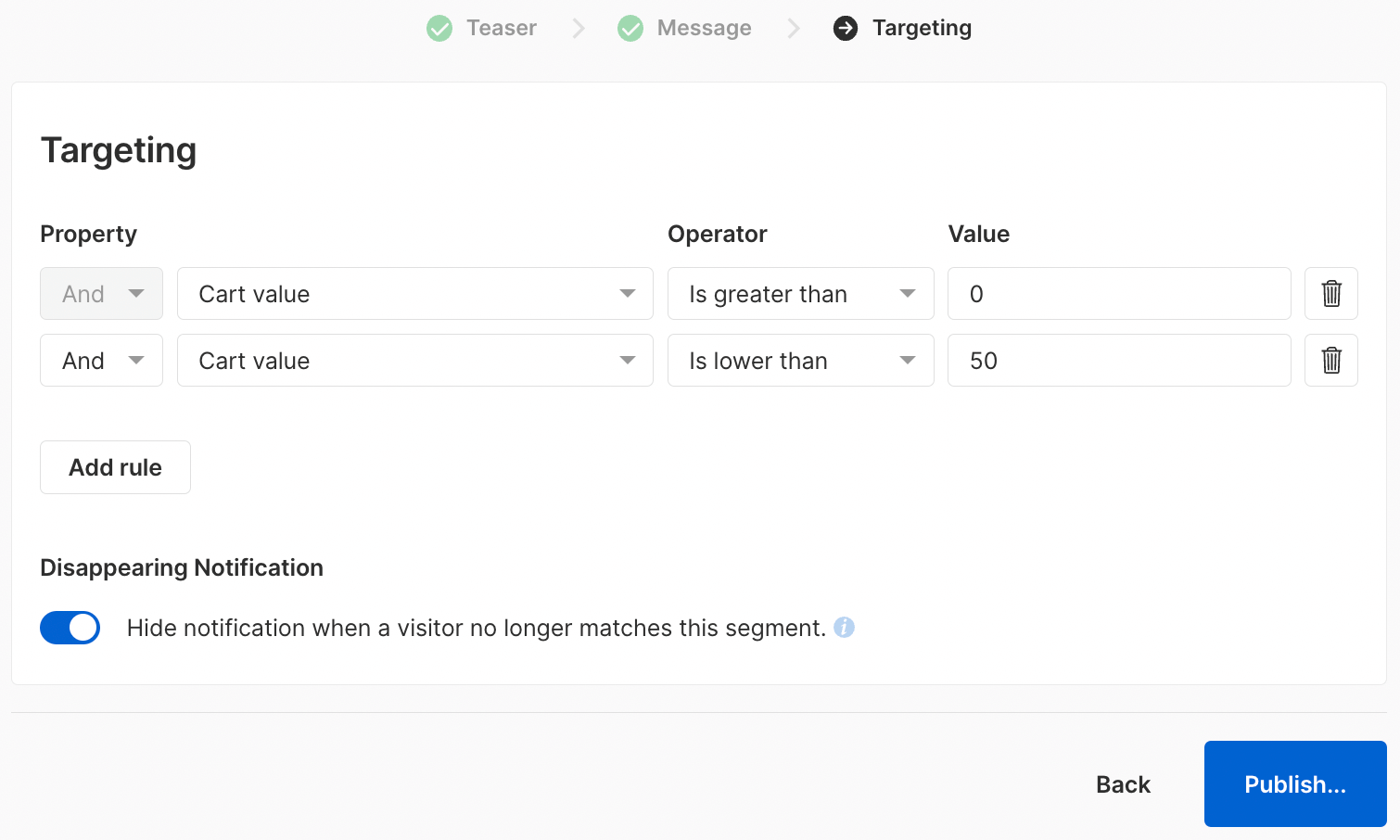Go to the Teaser step
This screenshot has width=1400, height=840.
pyautogui.click(x=501, y=29)
